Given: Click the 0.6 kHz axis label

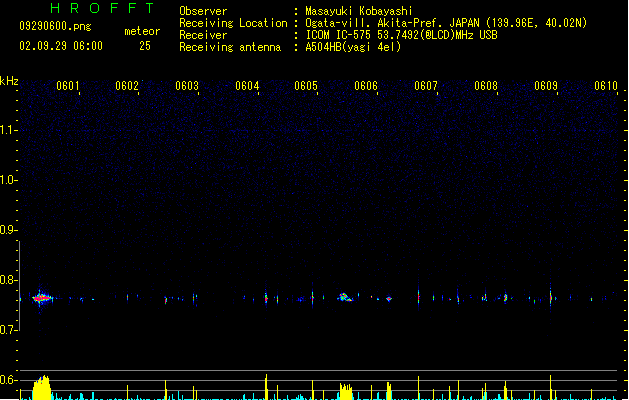Looking at the screenshot, I should point(8,380).
